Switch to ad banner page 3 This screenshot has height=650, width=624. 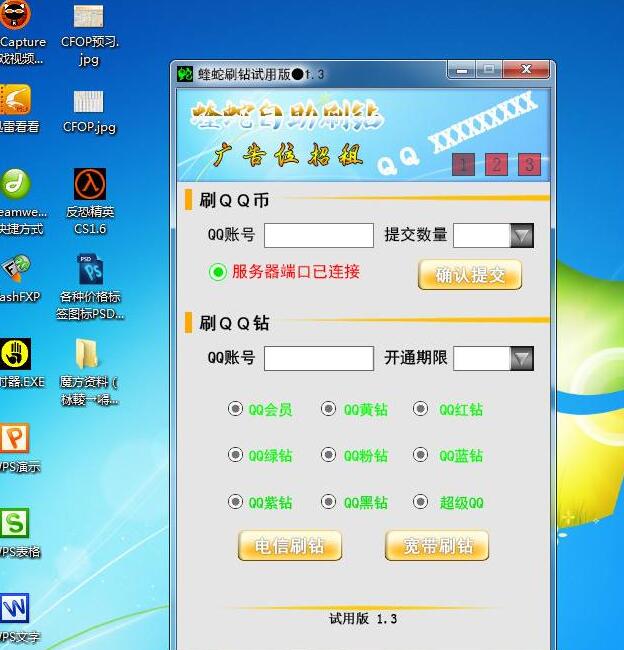click(x=529, y=165)
